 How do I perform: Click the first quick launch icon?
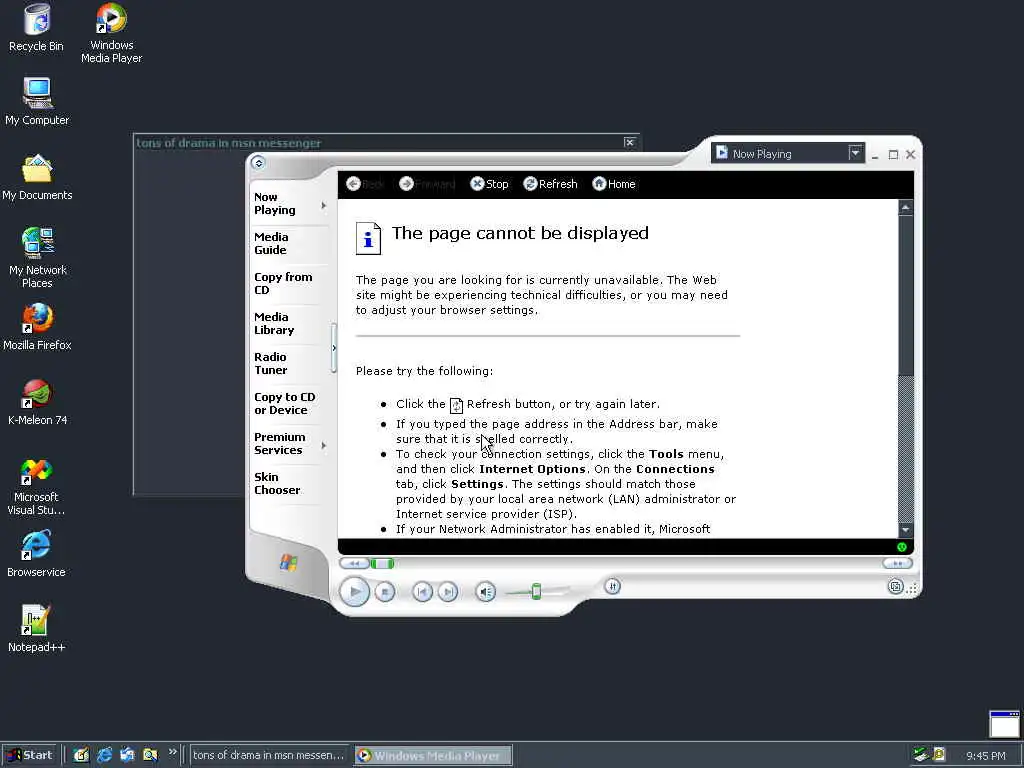(x=81, y=755)
